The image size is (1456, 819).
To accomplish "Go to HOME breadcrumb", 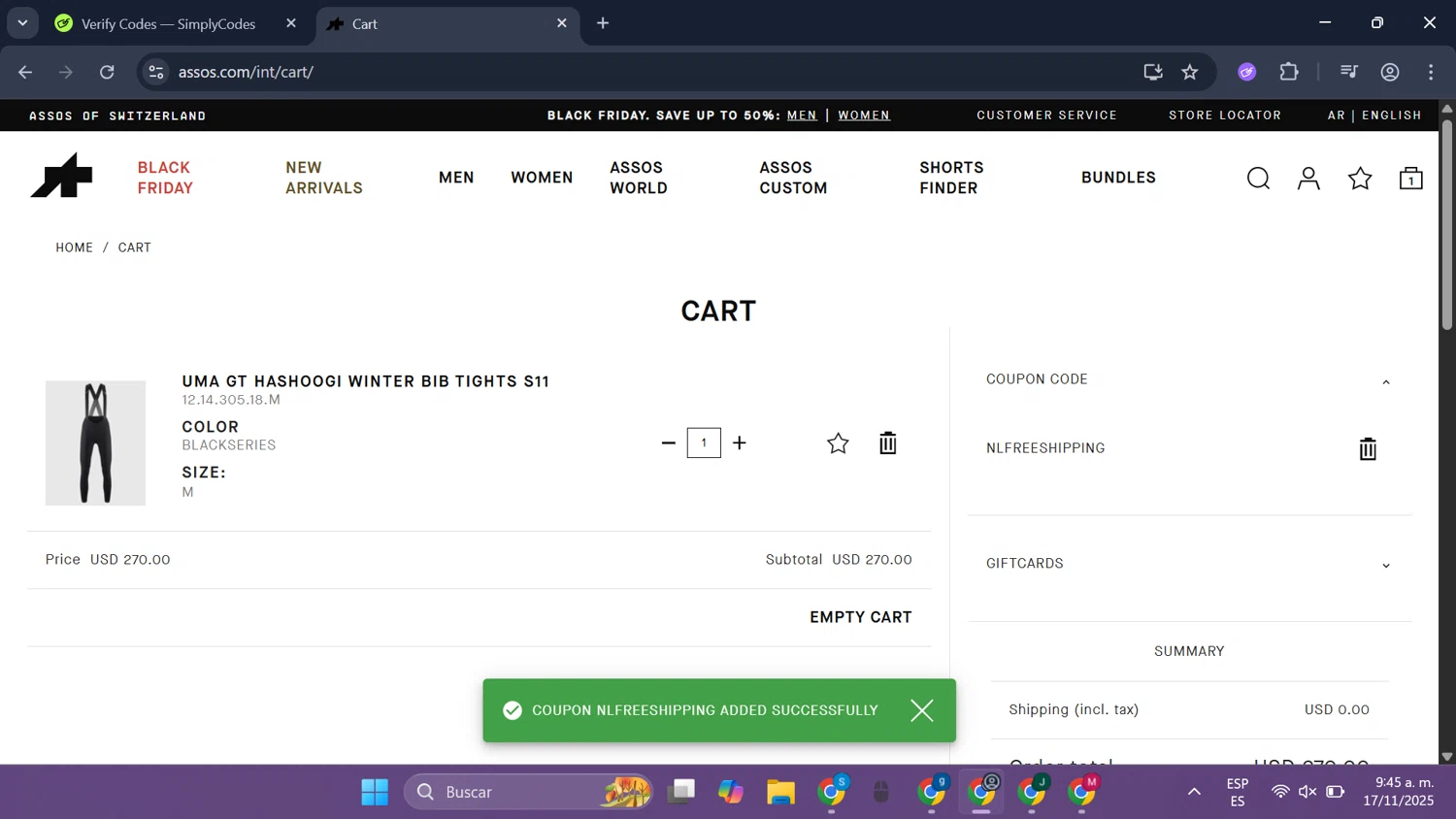I will pos(74,247).
